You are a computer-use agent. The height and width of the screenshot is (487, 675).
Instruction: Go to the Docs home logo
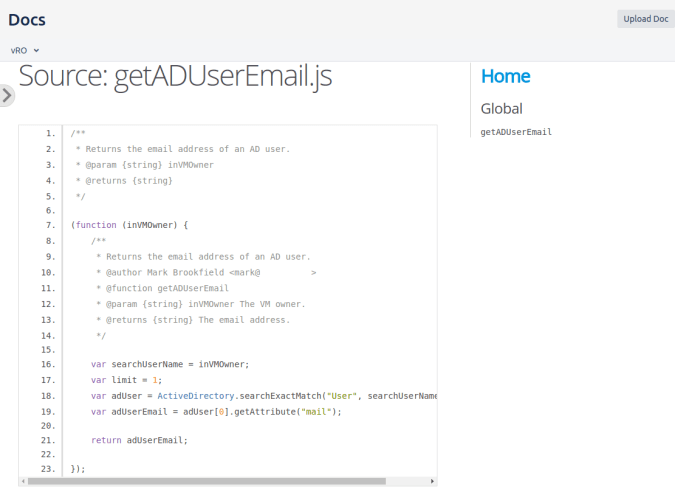click(27, 19)
